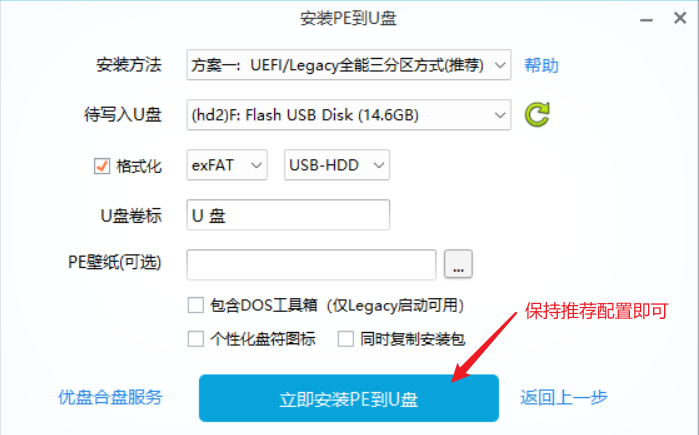The image size is (699, 435).
Task: Open the 安装方法 scheme dropdown
Action: point(349,65)
